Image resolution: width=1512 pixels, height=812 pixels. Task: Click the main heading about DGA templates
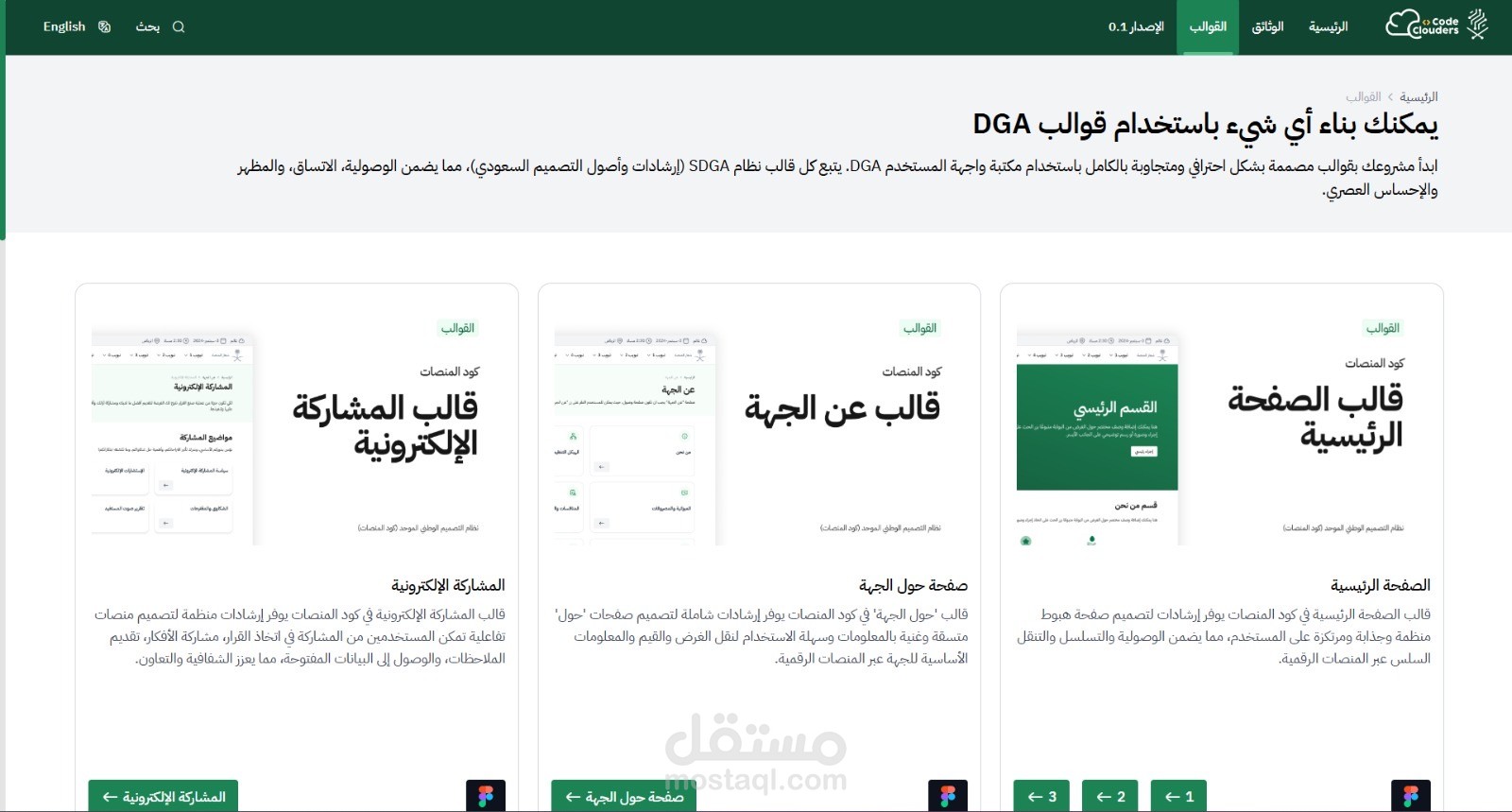coord(1206,125)
